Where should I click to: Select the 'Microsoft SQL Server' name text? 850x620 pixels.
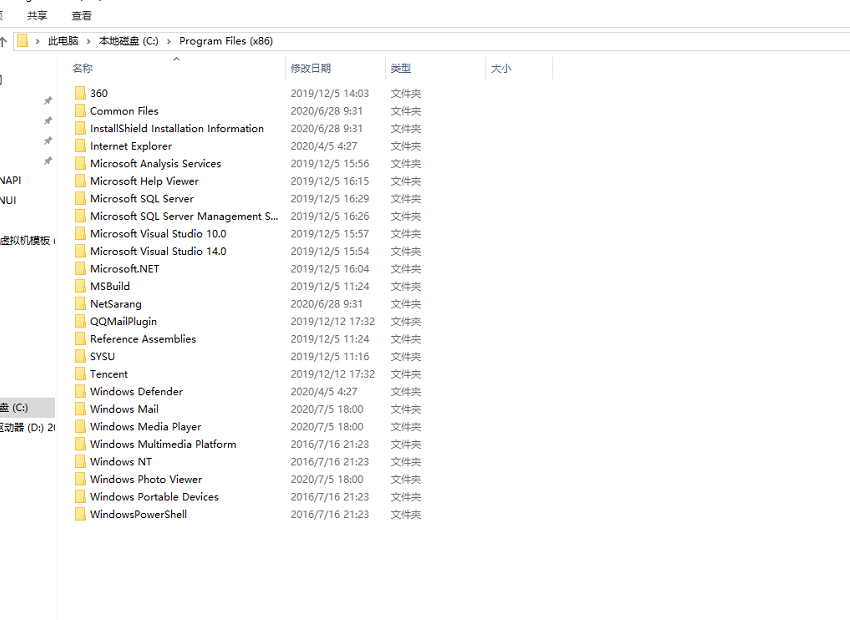(141, 198)
